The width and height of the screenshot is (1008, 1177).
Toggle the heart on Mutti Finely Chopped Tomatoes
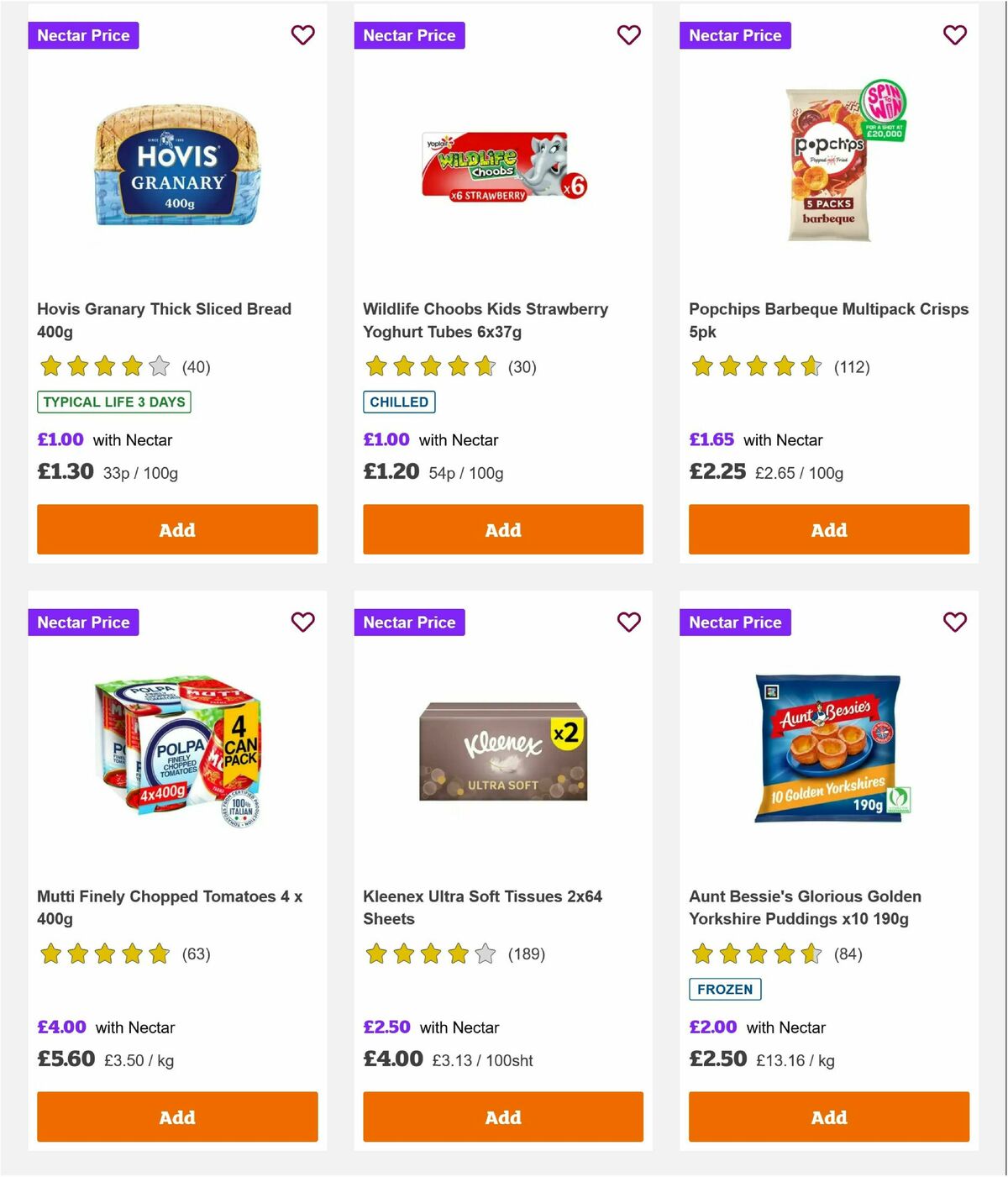[302, 623]
